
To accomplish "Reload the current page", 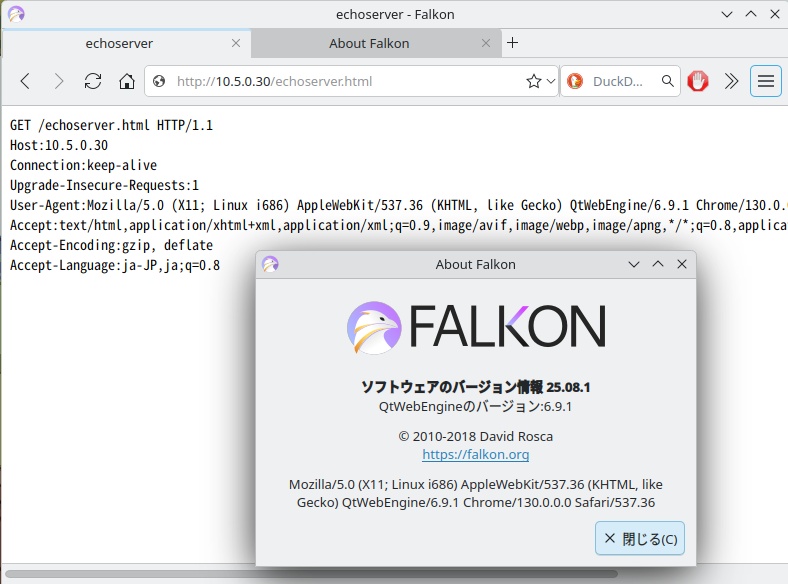I will point(93,81).
